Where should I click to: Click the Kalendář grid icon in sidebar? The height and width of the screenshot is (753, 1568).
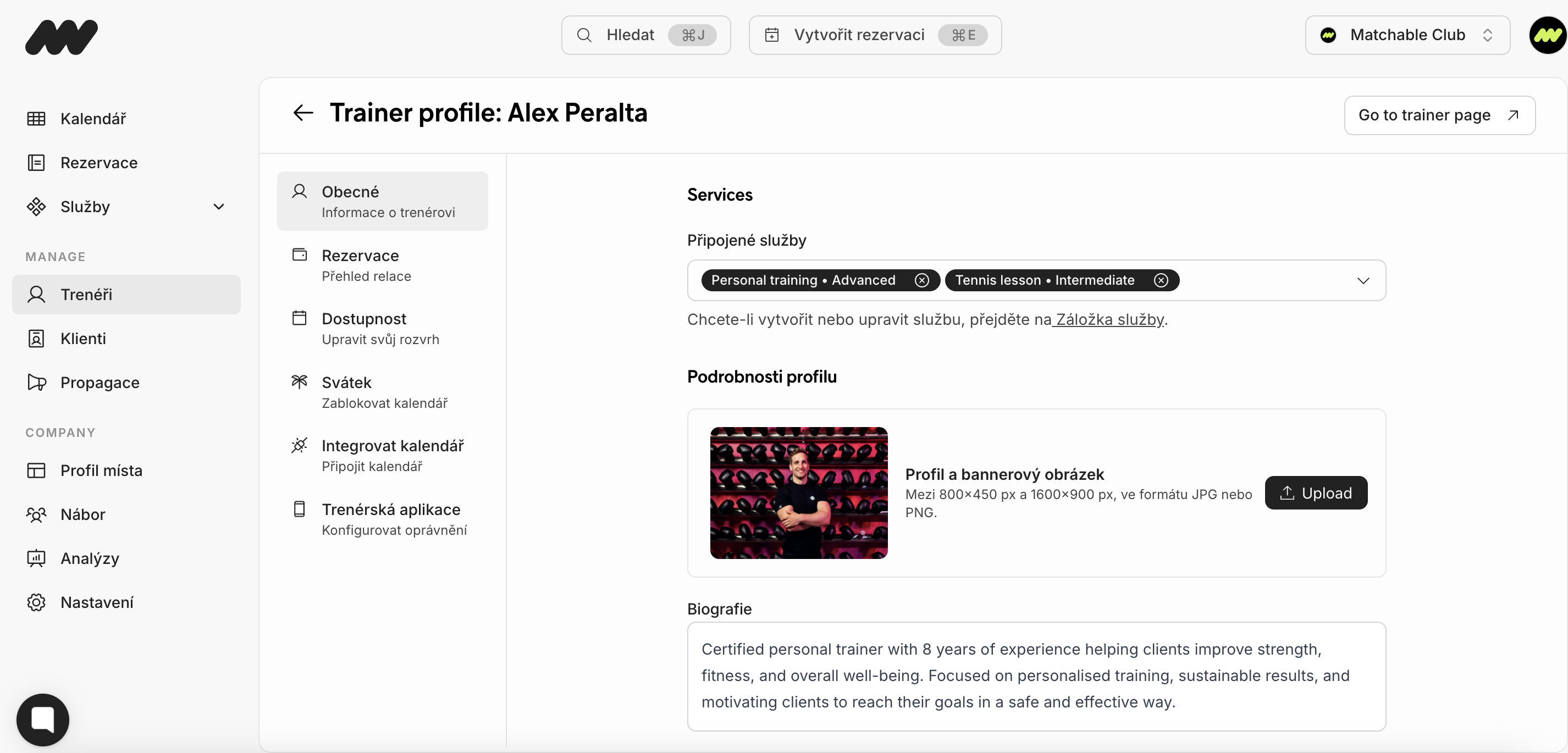[36, 119]
